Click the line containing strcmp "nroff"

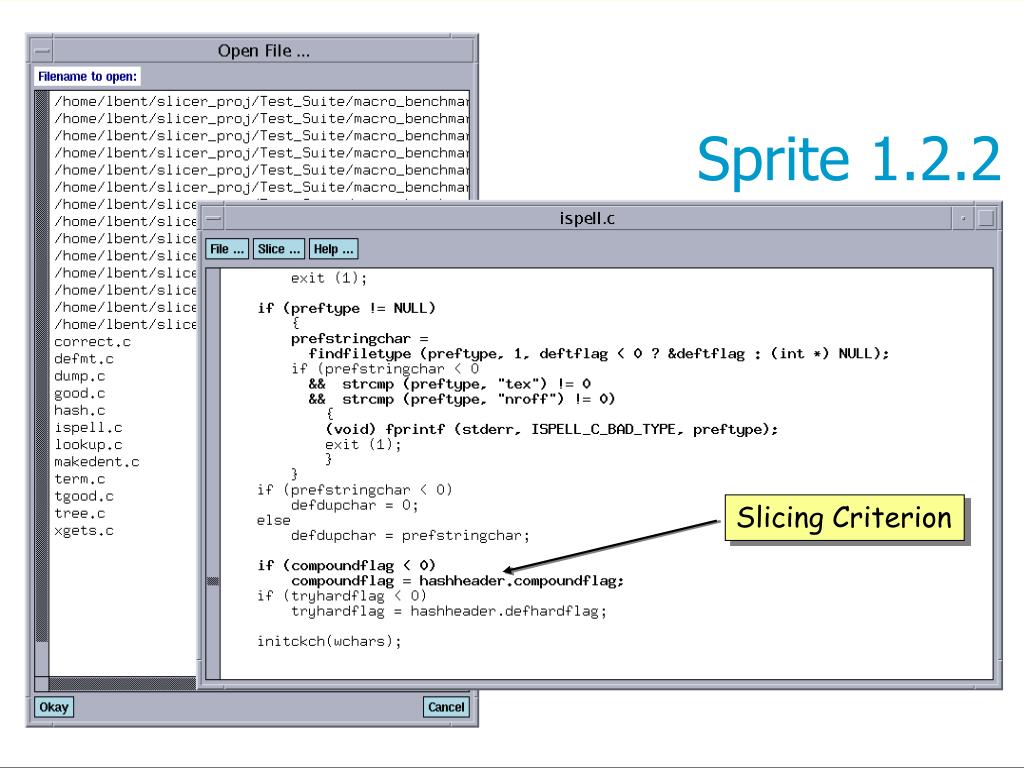pyautogui.click(x=462, y=398)
